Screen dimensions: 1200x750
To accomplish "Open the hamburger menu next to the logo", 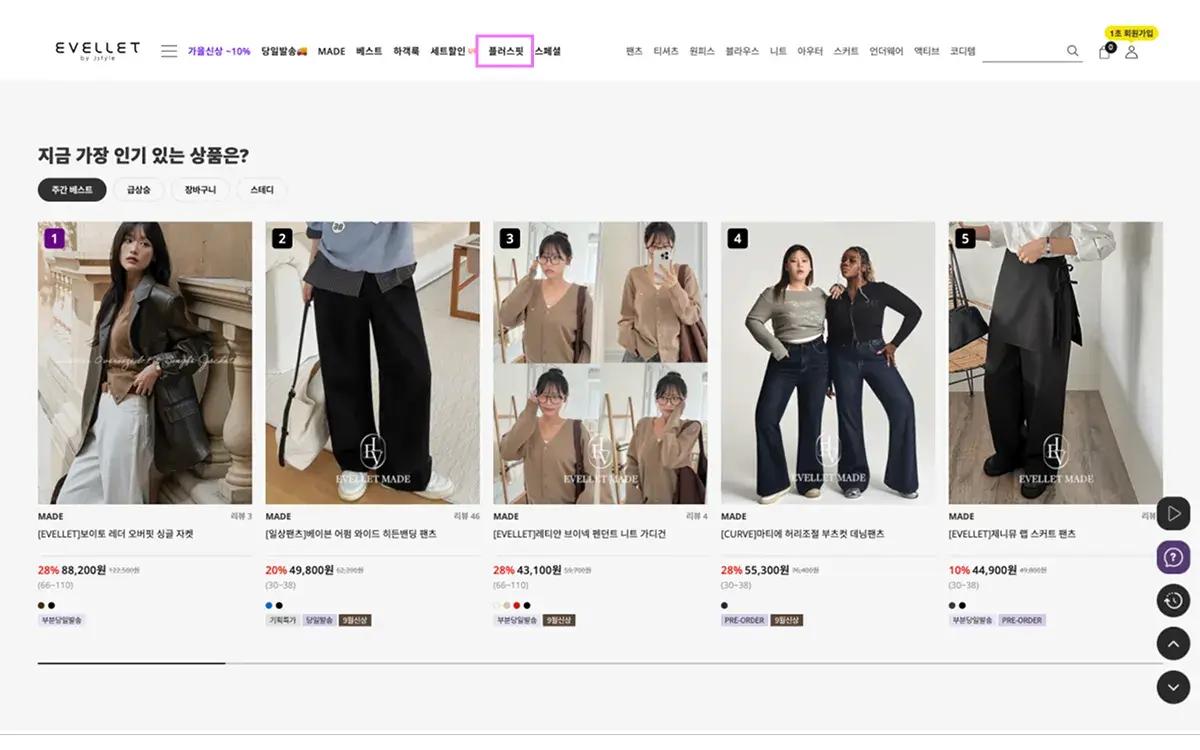I will point(168,50).
